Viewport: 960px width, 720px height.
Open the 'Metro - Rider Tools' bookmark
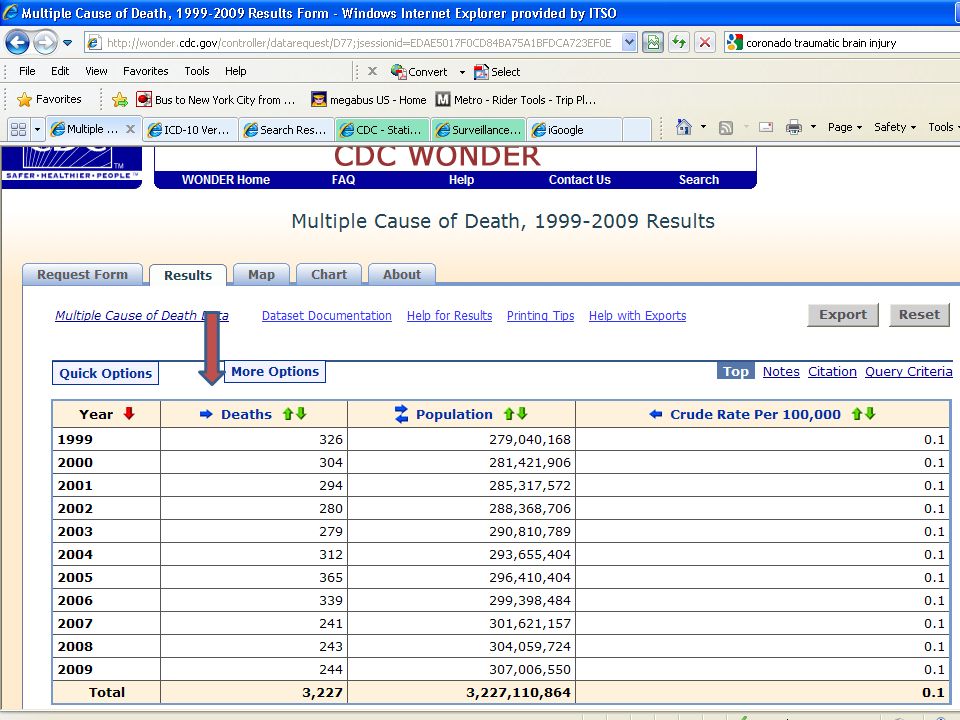coord(516,99)
